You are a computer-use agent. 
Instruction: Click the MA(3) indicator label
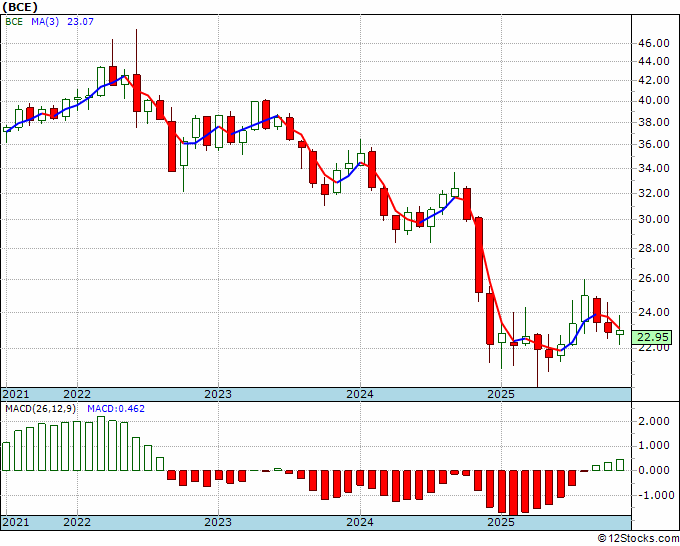click(x=45, y=22)
